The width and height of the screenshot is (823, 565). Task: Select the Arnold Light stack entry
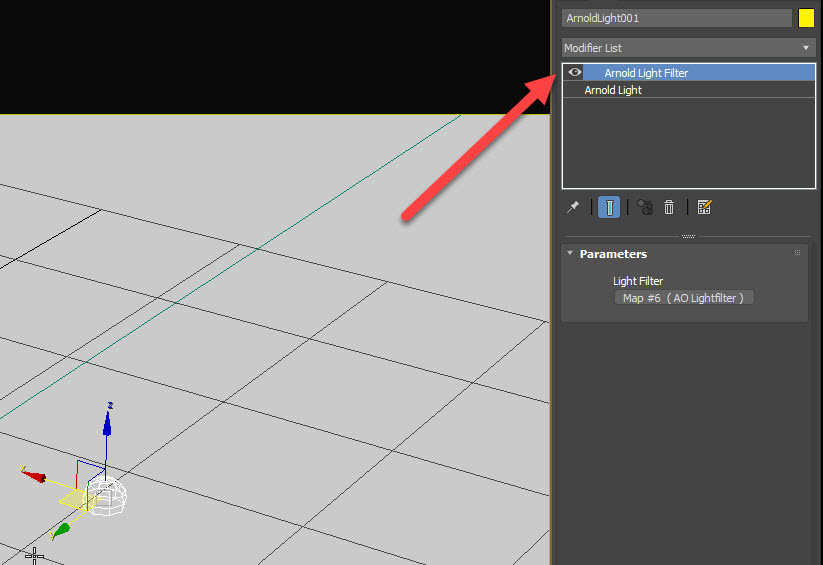pyautogui.click(x=689, y=90)
